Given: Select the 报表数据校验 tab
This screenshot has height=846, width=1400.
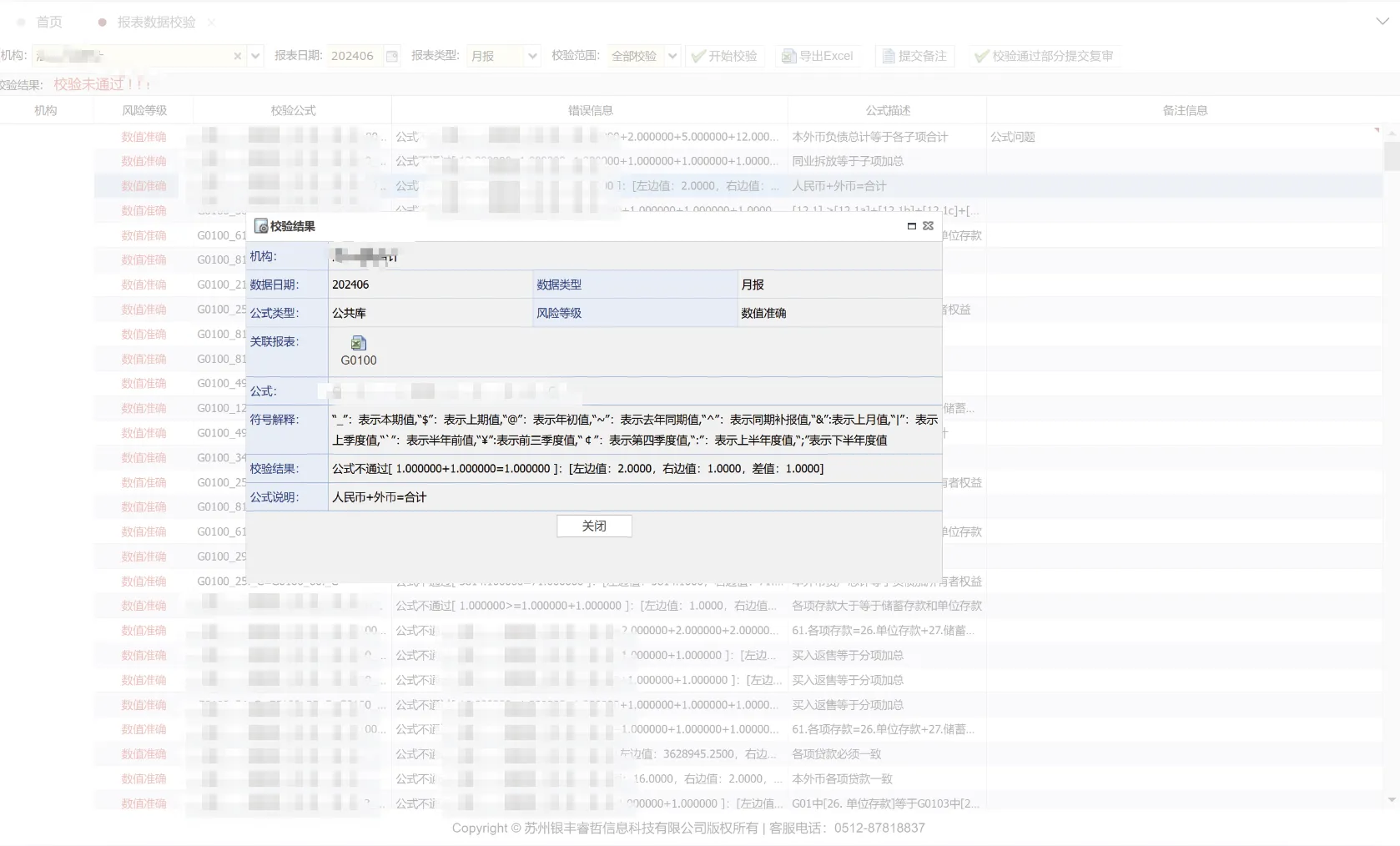Looking at the screenshot, I should point(156,22).
